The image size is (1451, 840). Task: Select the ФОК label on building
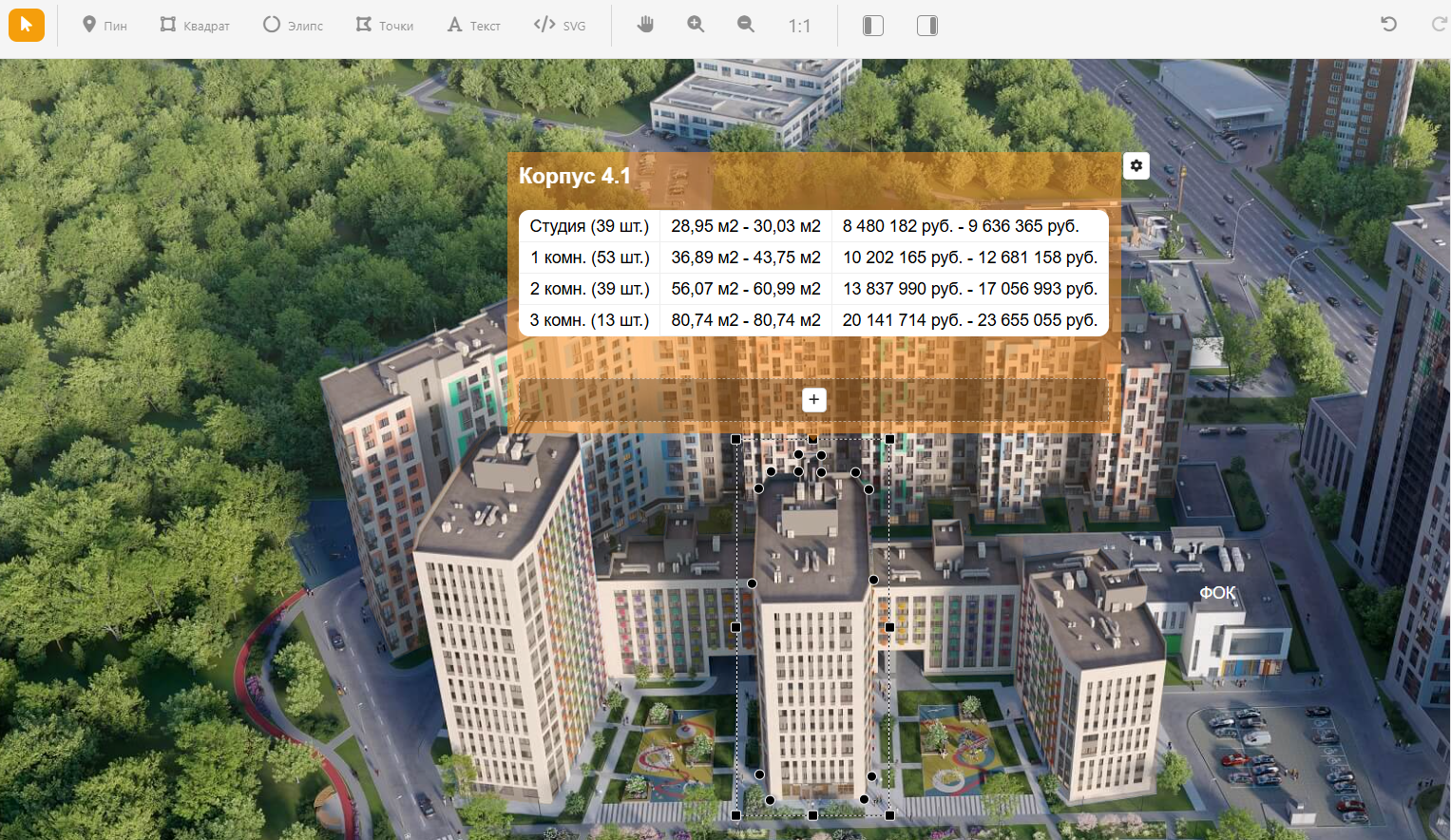(1217, 593)
